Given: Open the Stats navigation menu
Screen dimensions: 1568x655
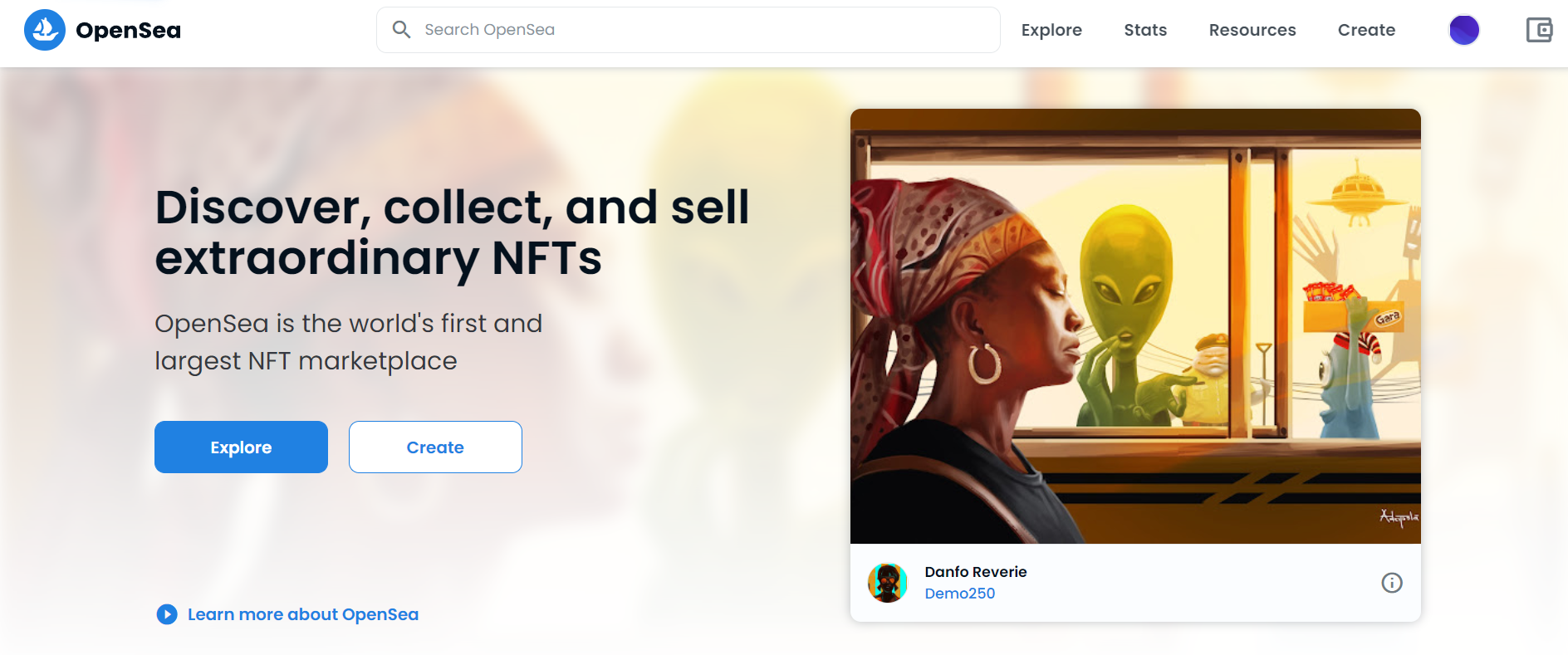Looking at the screenshot, I should (1145, 30).
